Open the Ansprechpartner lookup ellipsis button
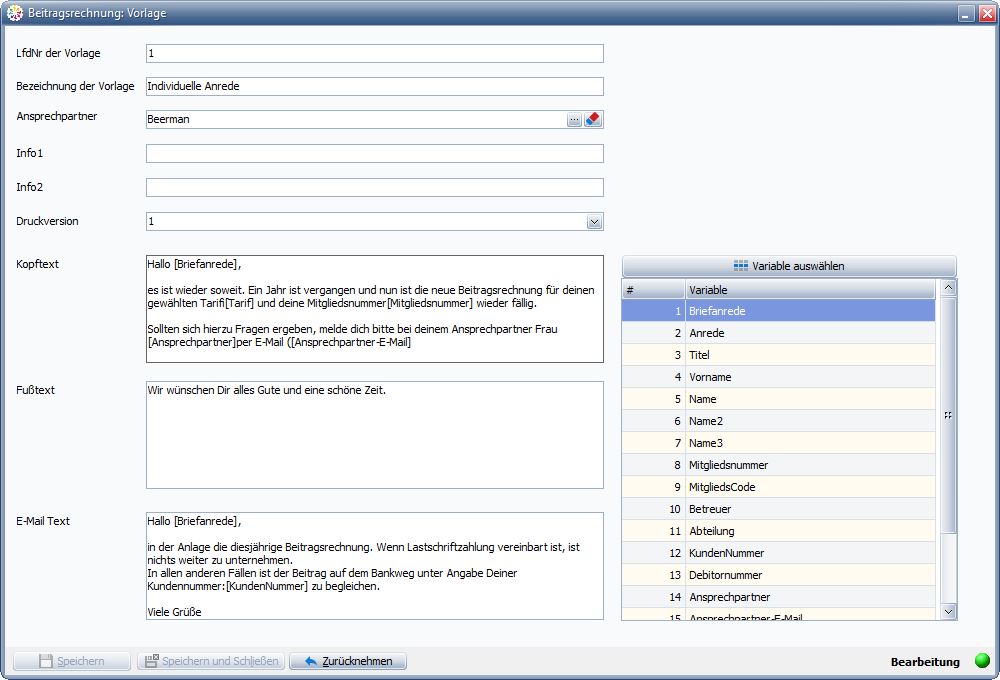The width and height of the screenshot is (1000, 680). point(574,119)
